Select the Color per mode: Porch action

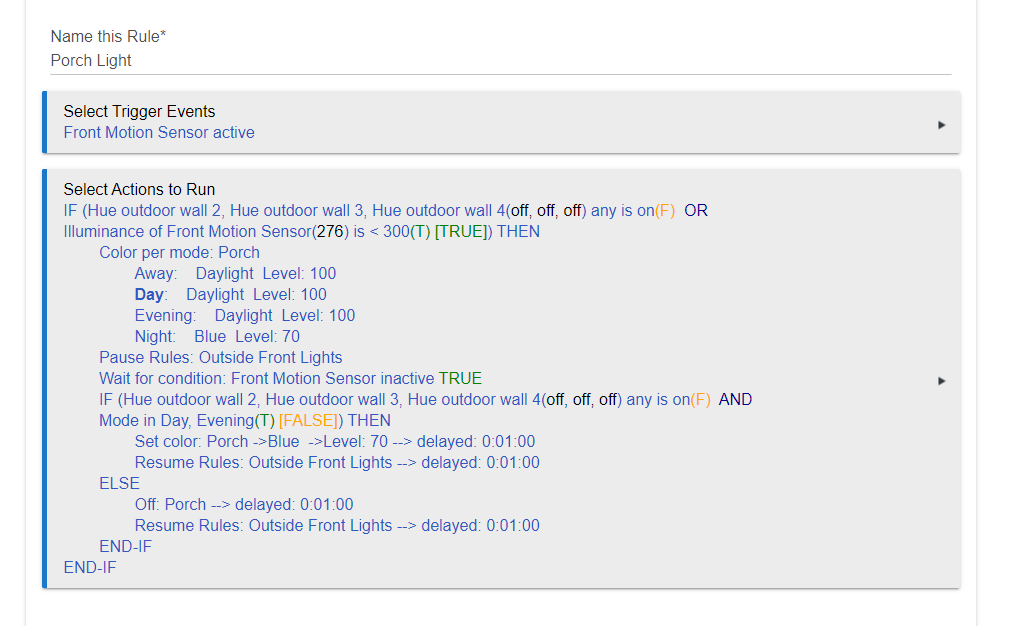[179, 252]
